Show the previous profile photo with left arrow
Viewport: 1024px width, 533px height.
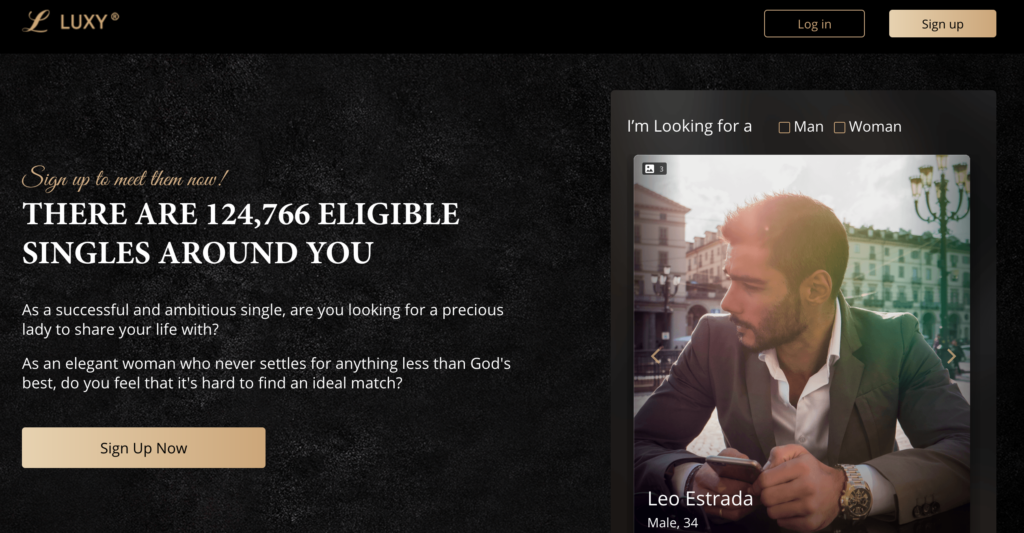[656, 355]
